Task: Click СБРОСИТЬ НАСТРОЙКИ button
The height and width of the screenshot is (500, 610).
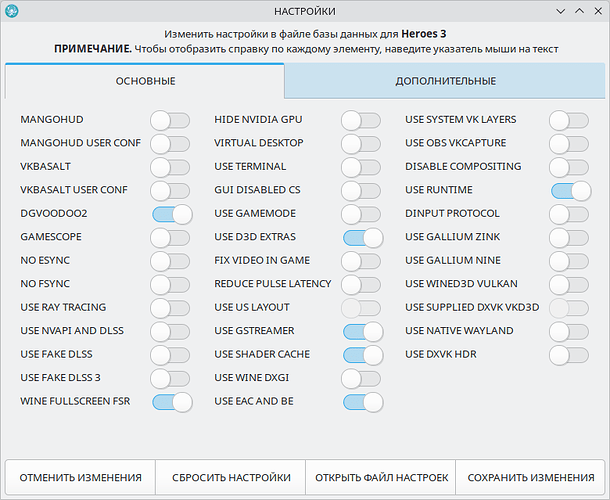Action: click(231, 477)
